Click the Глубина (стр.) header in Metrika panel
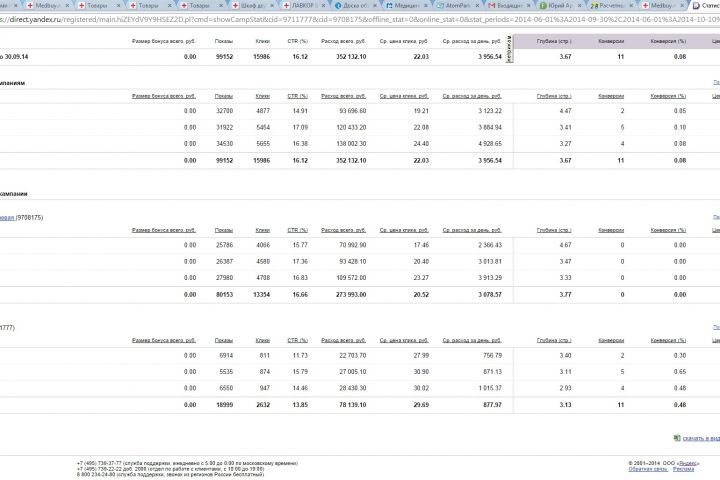 click(554, 41)
